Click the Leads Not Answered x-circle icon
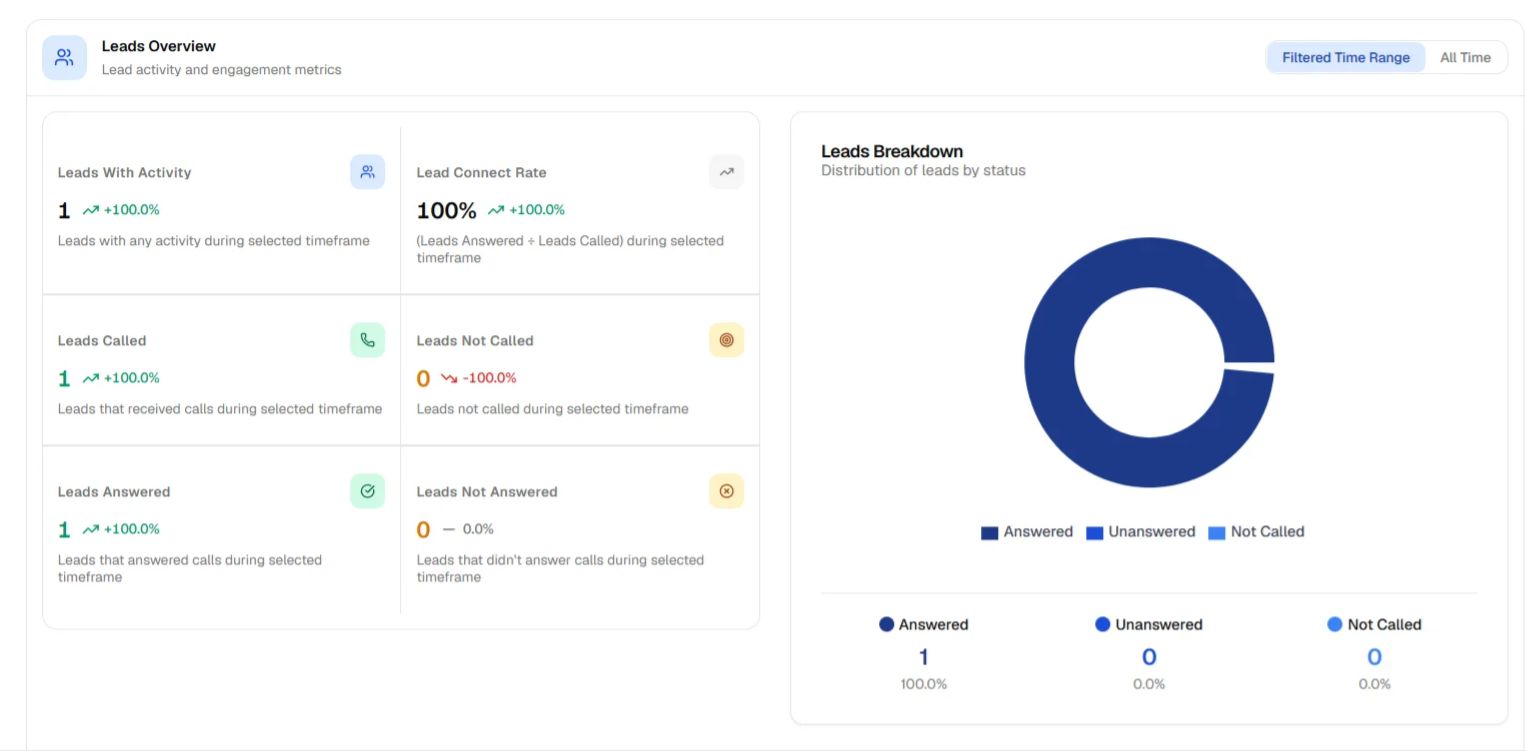 pos(726,491)
